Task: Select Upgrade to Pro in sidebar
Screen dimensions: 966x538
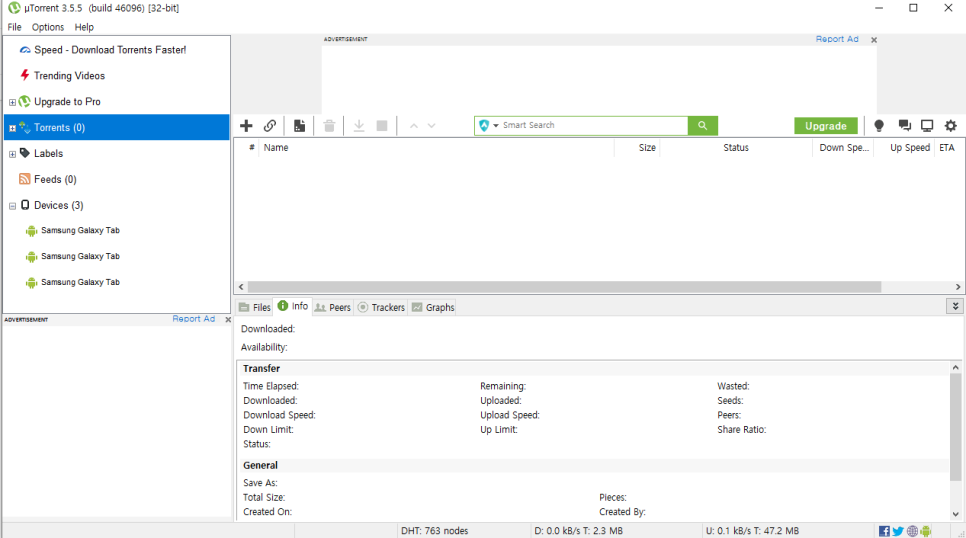Action: pos(67,102)
